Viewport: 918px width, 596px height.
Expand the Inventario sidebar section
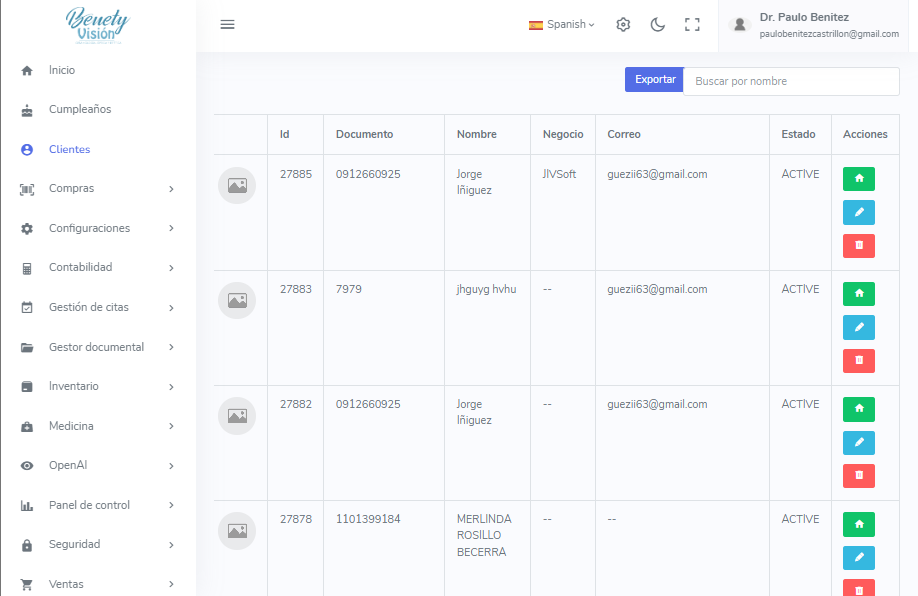[x=98, y=387]
